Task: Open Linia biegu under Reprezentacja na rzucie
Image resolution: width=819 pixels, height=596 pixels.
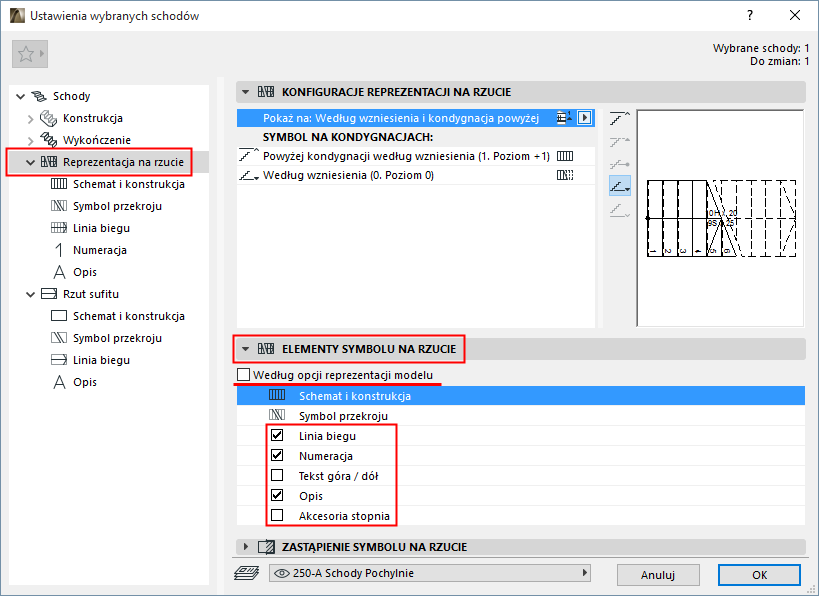Action: coord(101,228)
